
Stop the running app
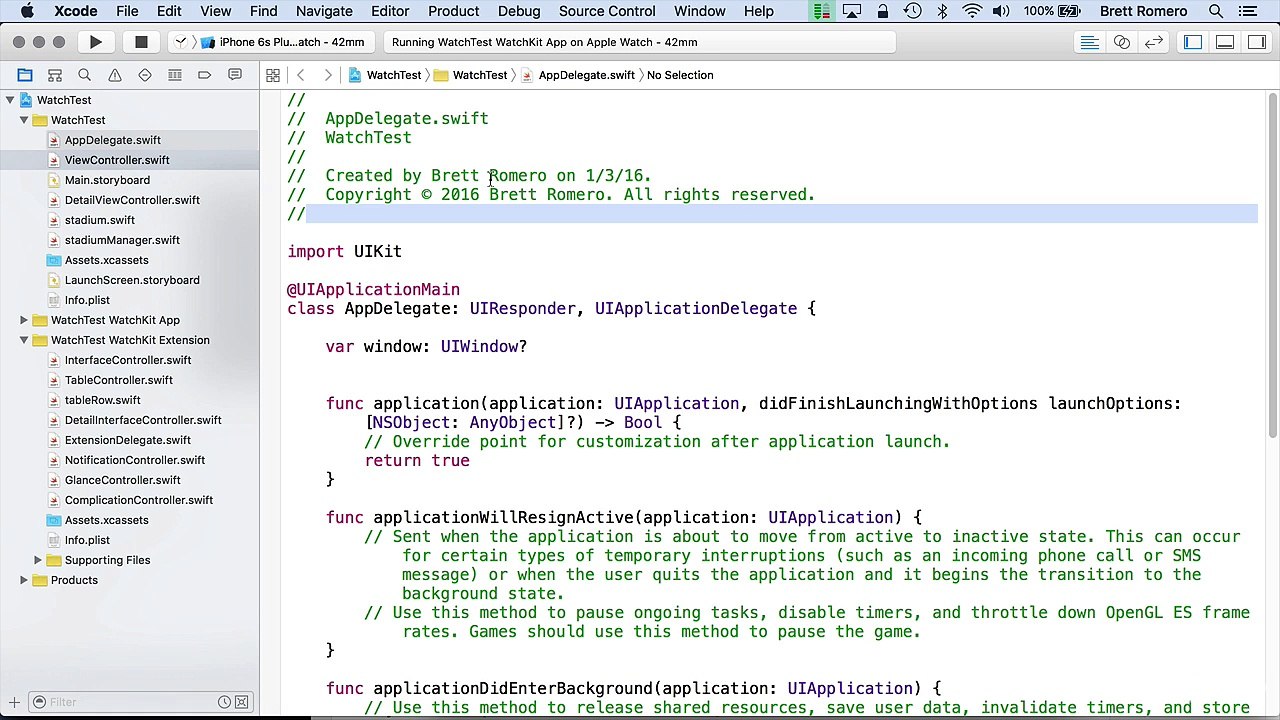141,42
